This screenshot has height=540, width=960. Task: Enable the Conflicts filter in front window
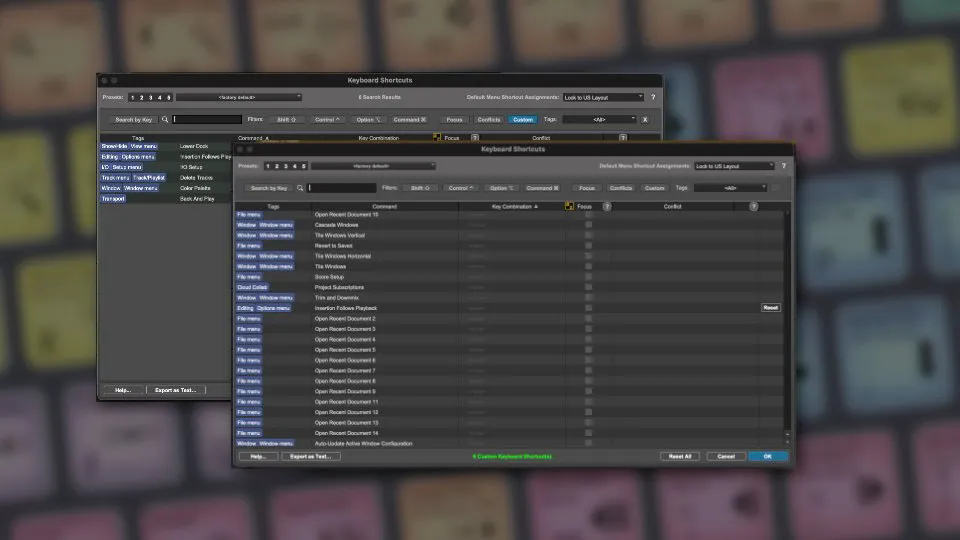tap(620, 188)
